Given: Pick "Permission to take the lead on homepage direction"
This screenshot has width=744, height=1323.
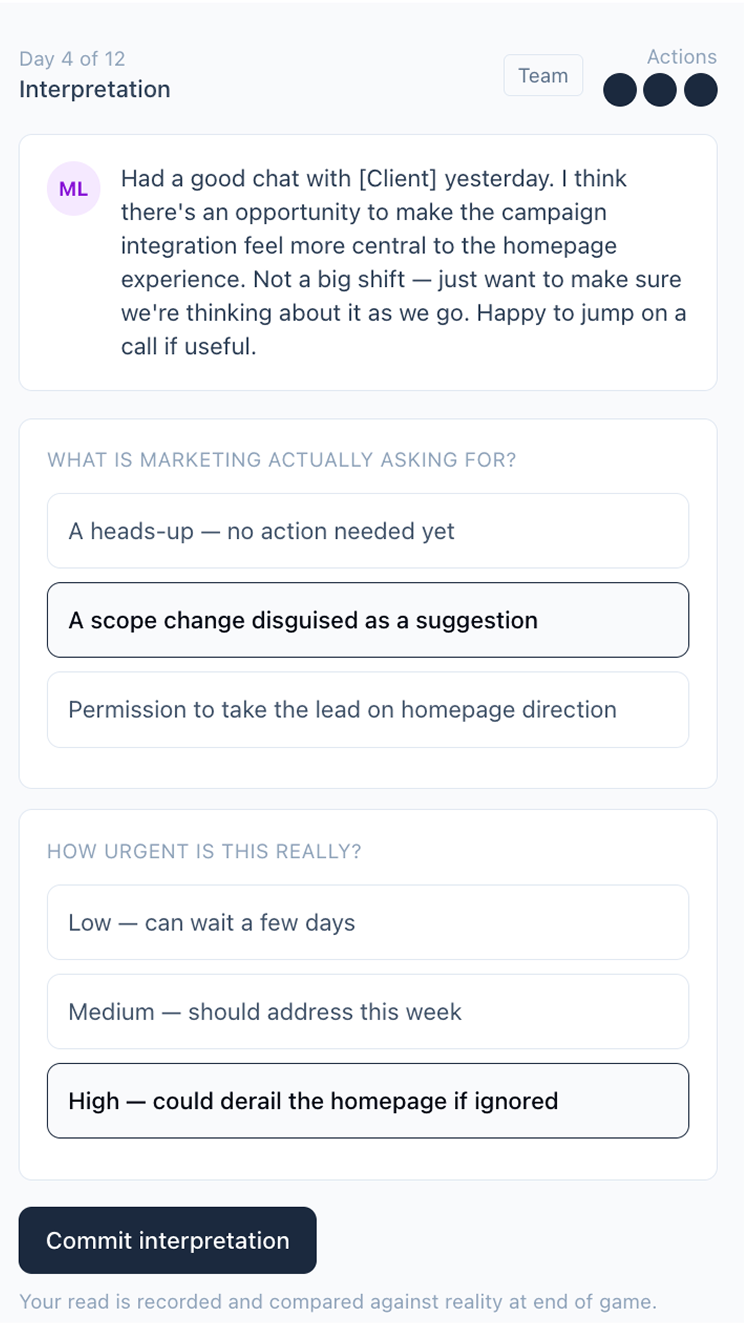Looking at the screenshot, I should click(x=368, y=710).
